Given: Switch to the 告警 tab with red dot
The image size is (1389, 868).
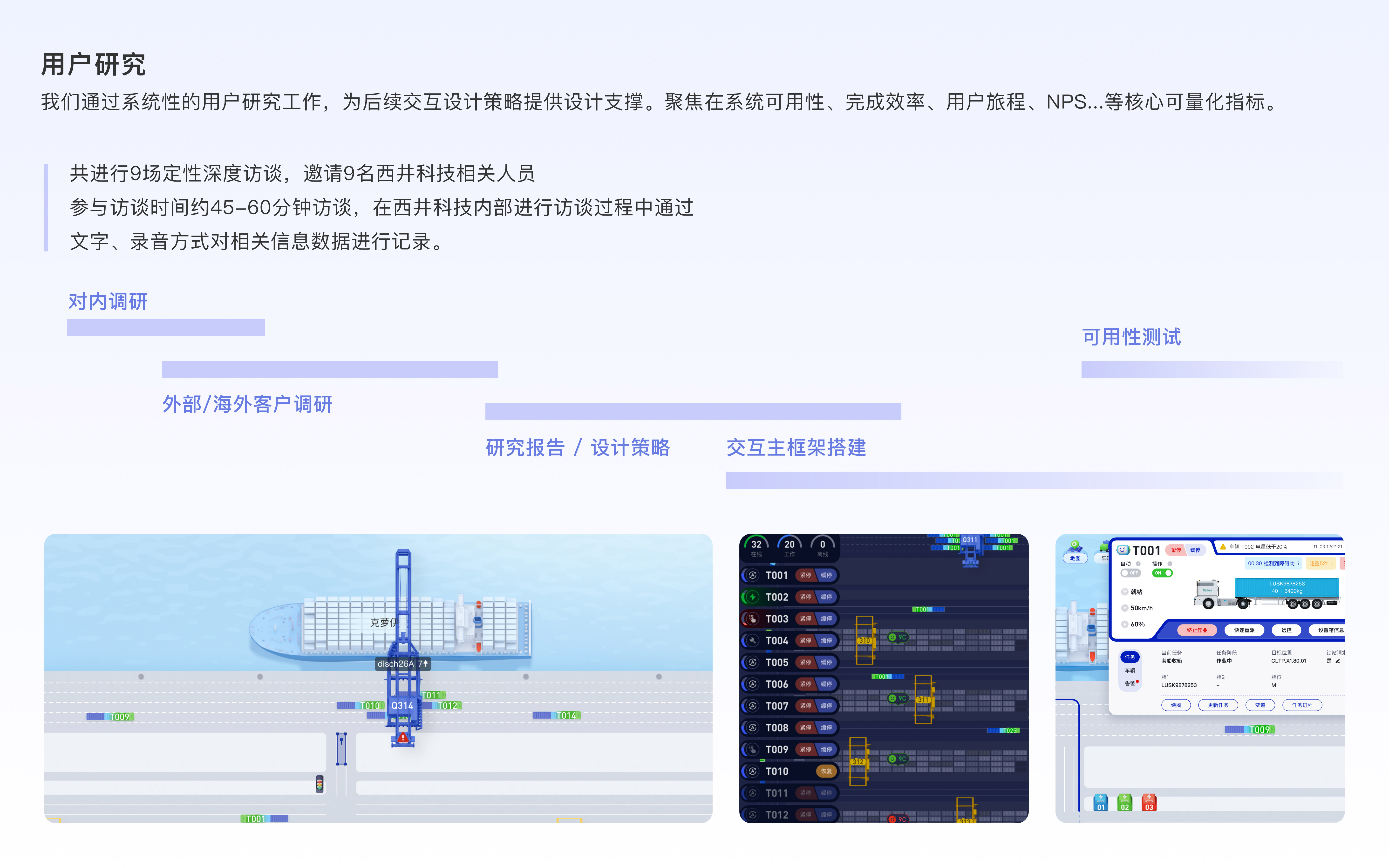Looking at the screenshot, I should tap(1130, 684).
